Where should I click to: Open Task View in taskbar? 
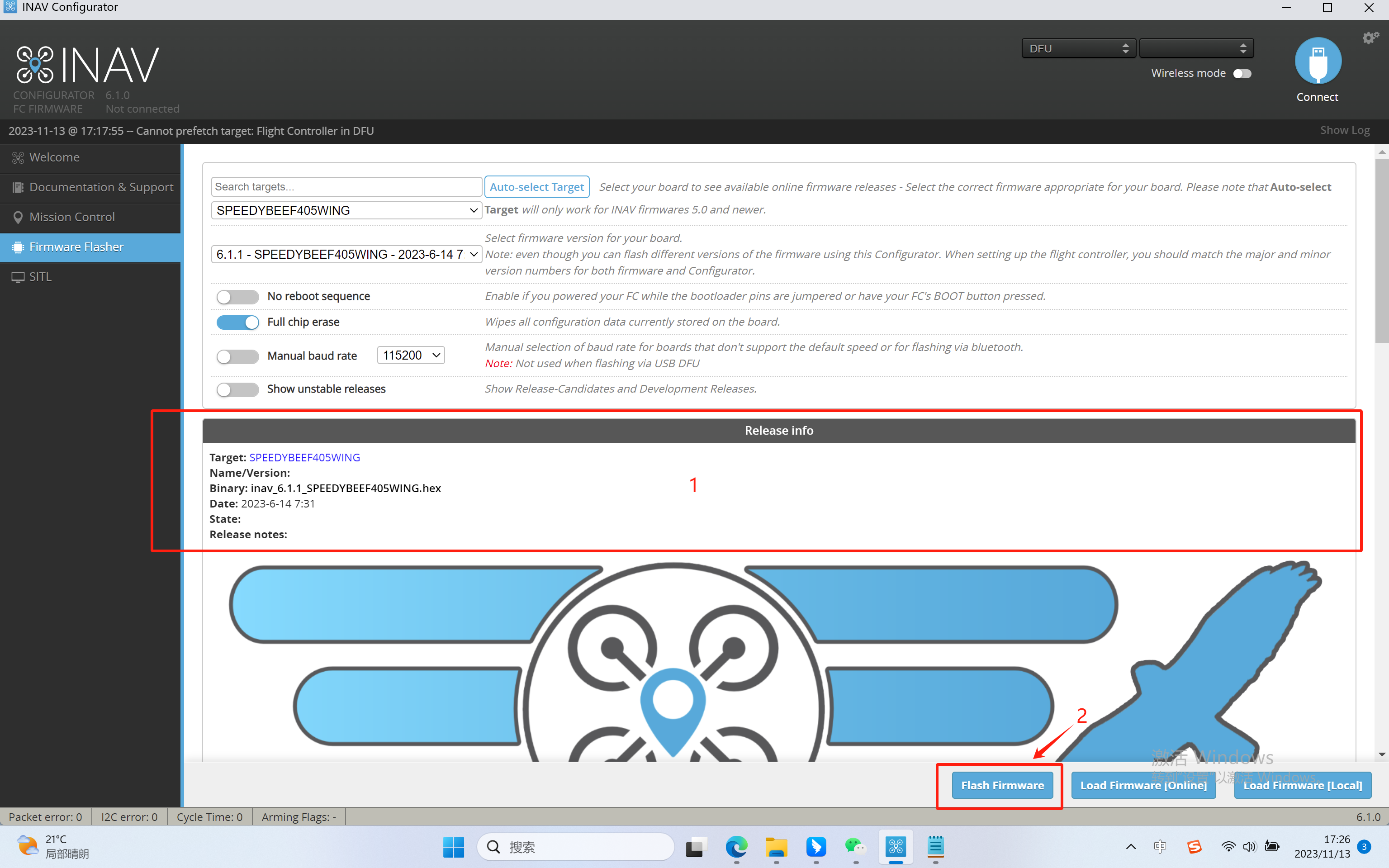tap(696, 847)
